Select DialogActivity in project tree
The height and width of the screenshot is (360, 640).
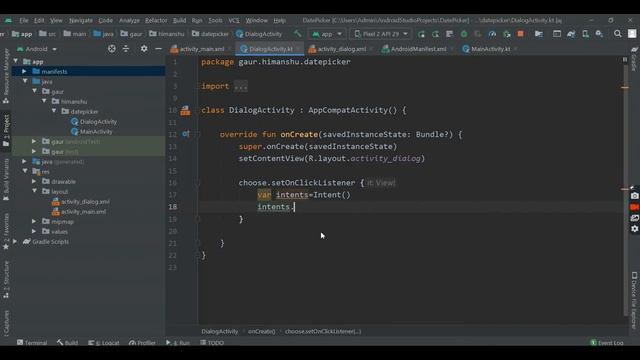tap(98, 122)
